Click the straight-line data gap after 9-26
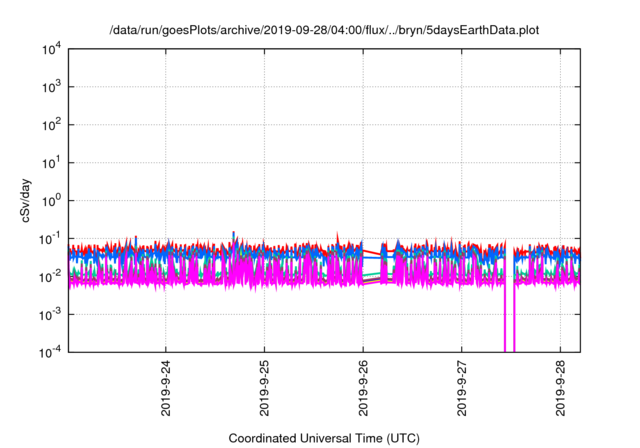Screen dimensions: 640x448 click(372, 267)
